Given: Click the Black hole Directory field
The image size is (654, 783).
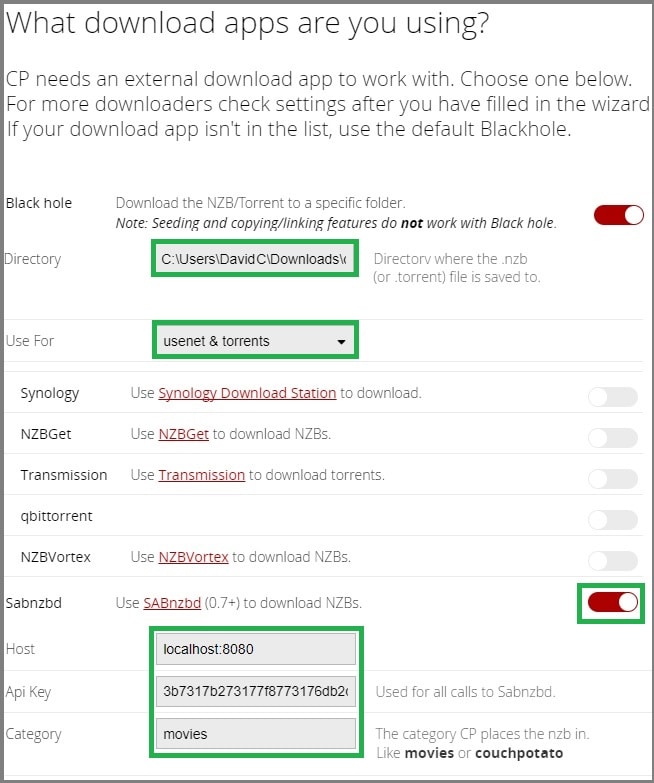Looking at the screenshot, I should point(255,259).
